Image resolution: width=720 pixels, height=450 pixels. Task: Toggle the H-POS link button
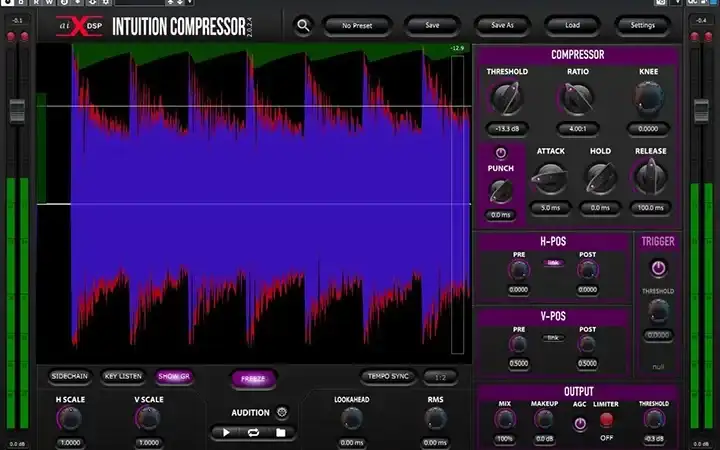point(553,263)
